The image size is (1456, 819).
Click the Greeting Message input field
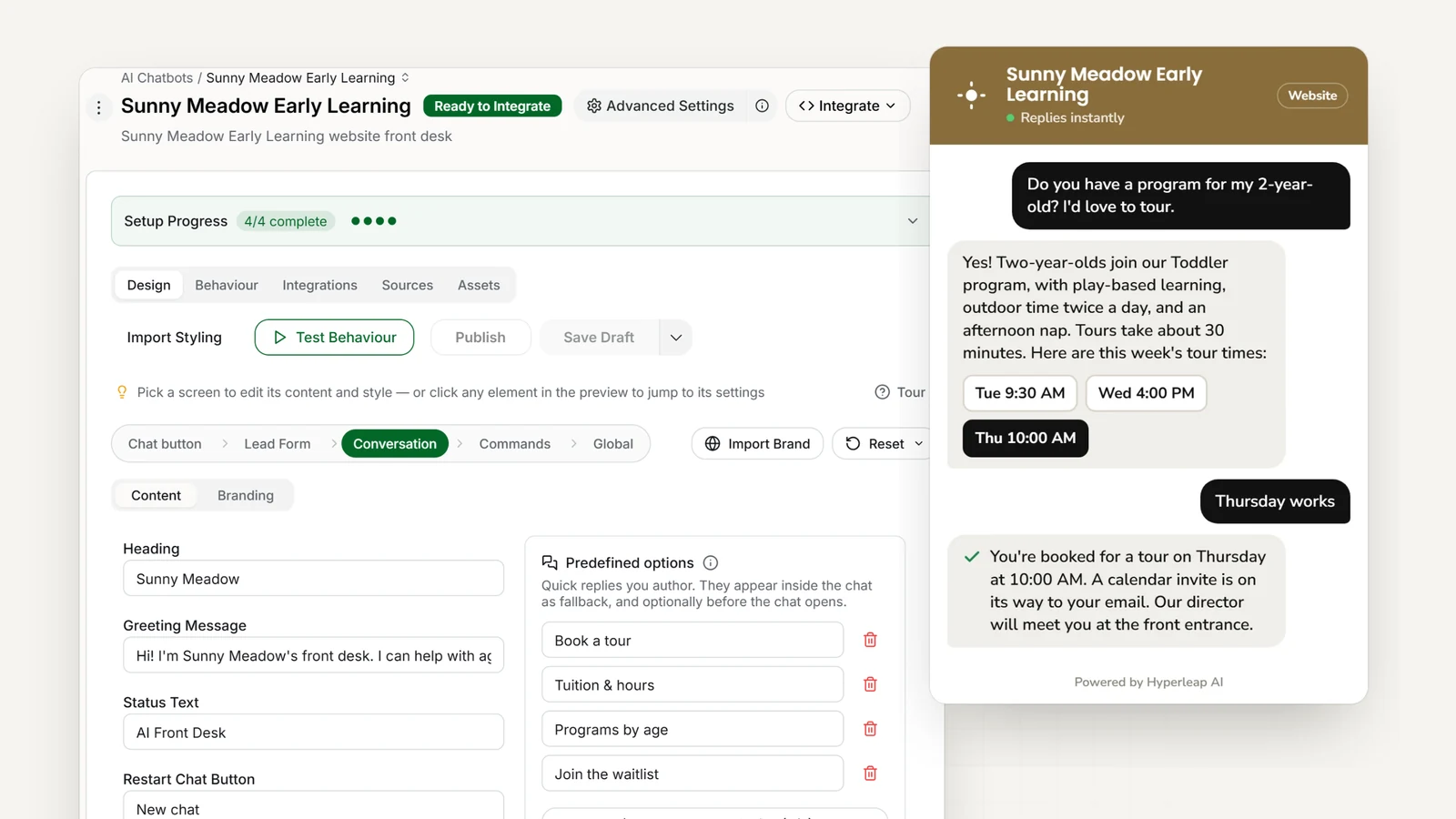[x=313, y=655]
